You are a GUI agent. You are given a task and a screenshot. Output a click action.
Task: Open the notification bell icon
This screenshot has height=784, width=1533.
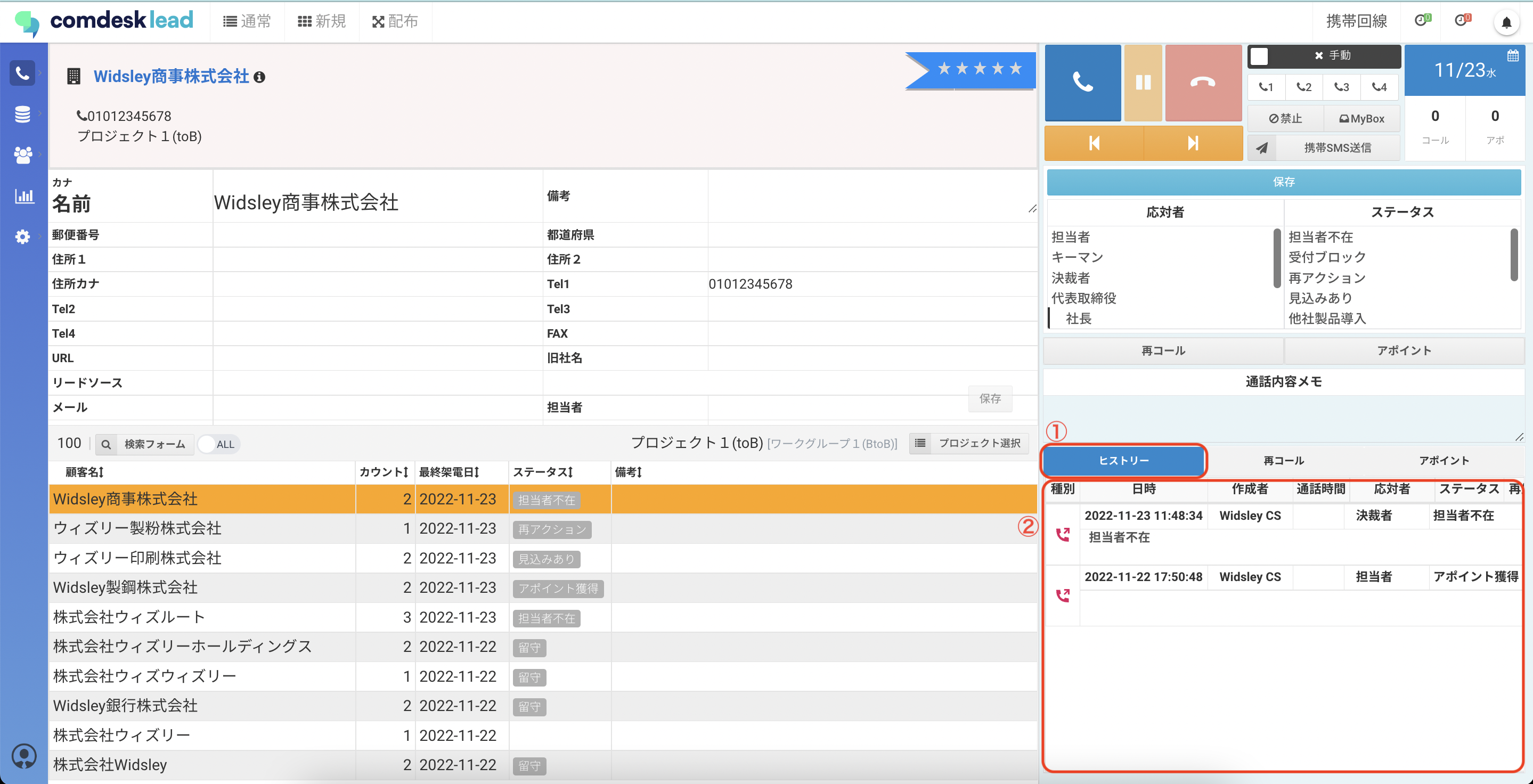pos(1506,22)
